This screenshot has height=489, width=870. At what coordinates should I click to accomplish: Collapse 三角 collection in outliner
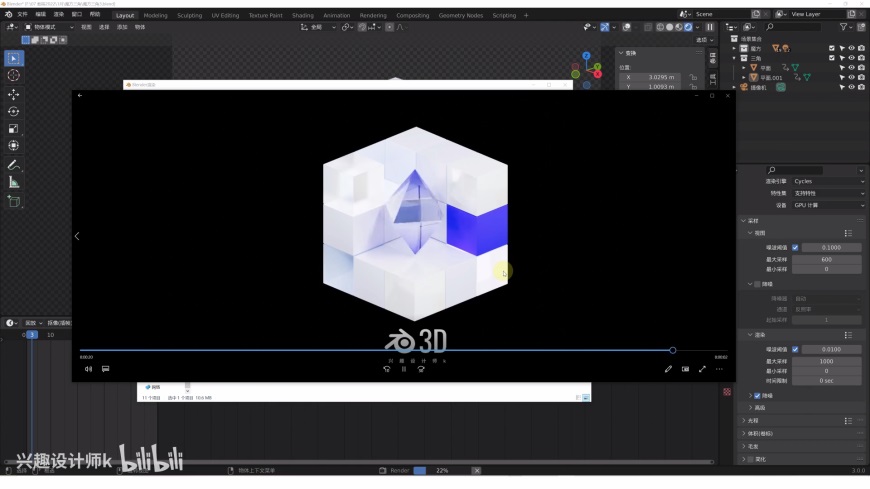pos(735,58)
